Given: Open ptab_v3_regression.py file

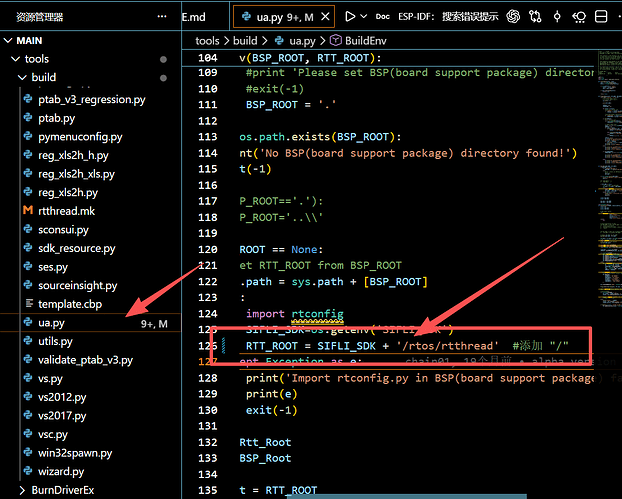Looking at the screenshot, I should tap(92, 100).
